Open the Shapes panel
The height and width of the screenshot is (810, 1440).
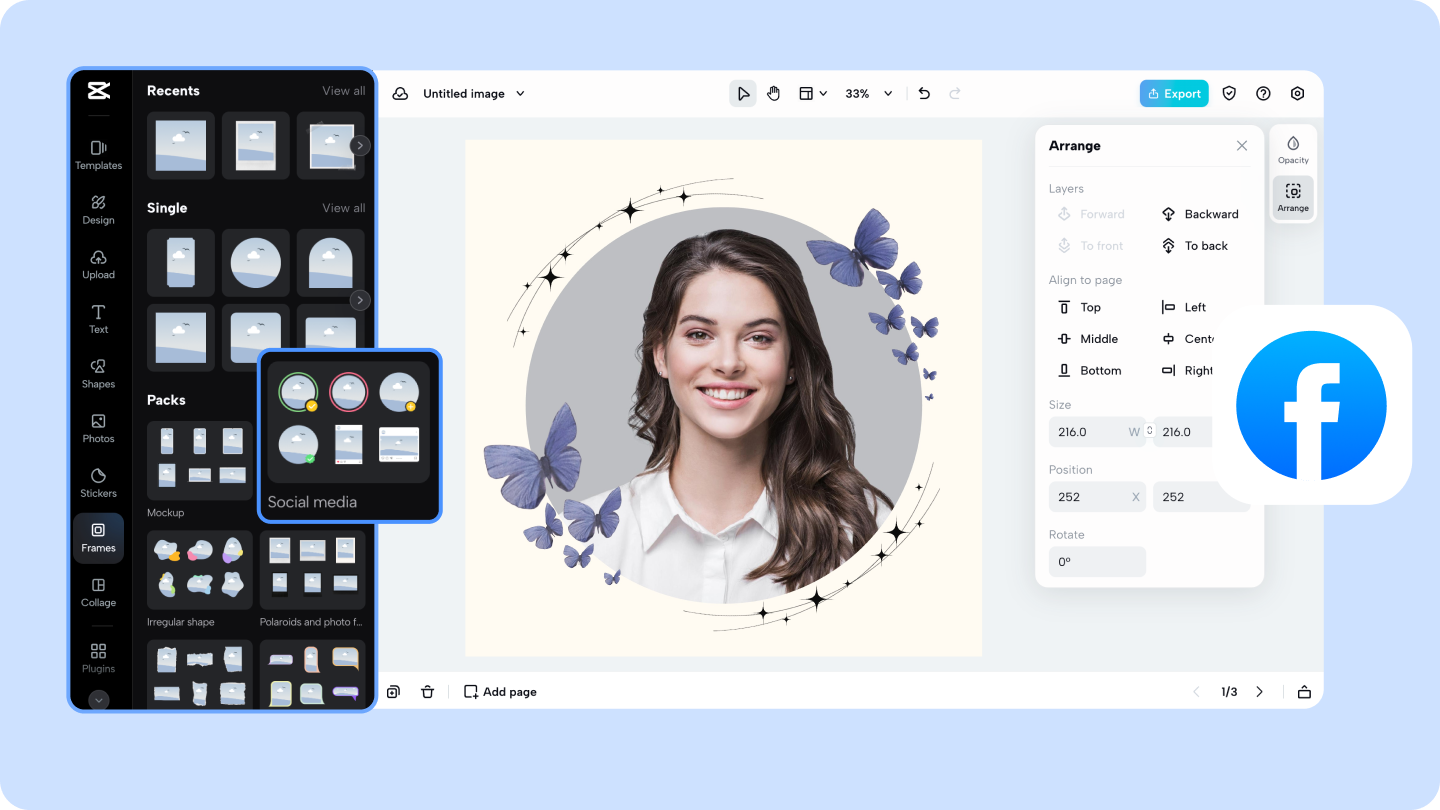tap(98, 373)
